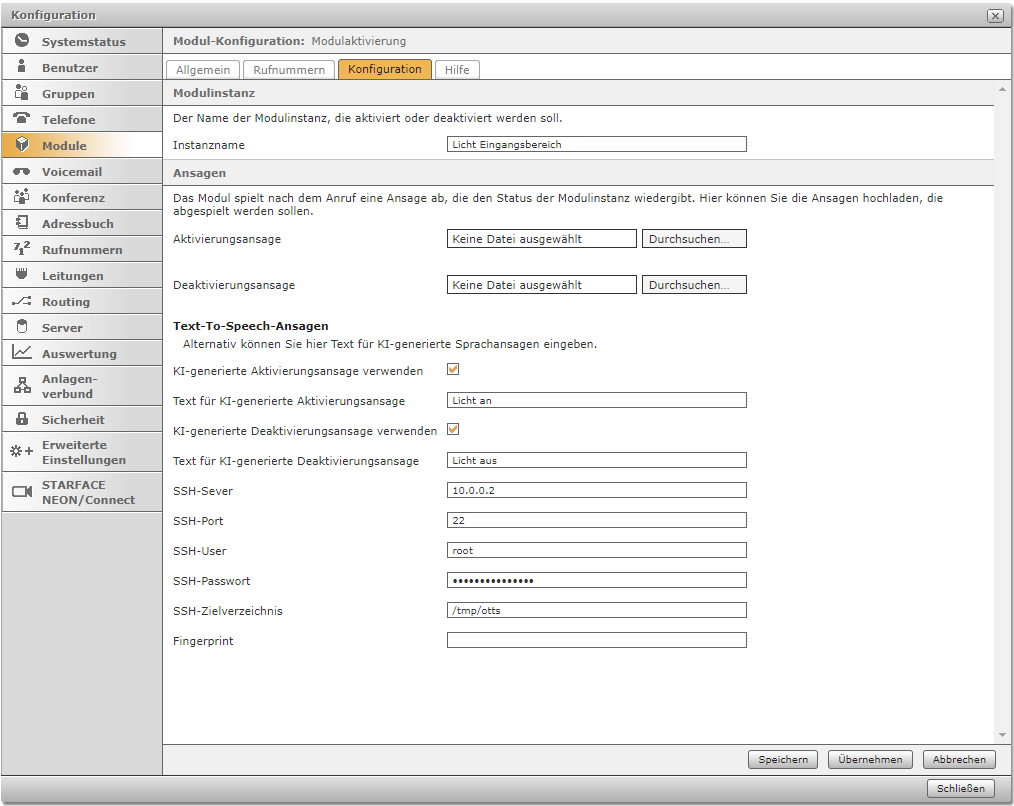1014x806 pixels.
Task: Click the Sicherheit lock icon
Action: [22, 419]
